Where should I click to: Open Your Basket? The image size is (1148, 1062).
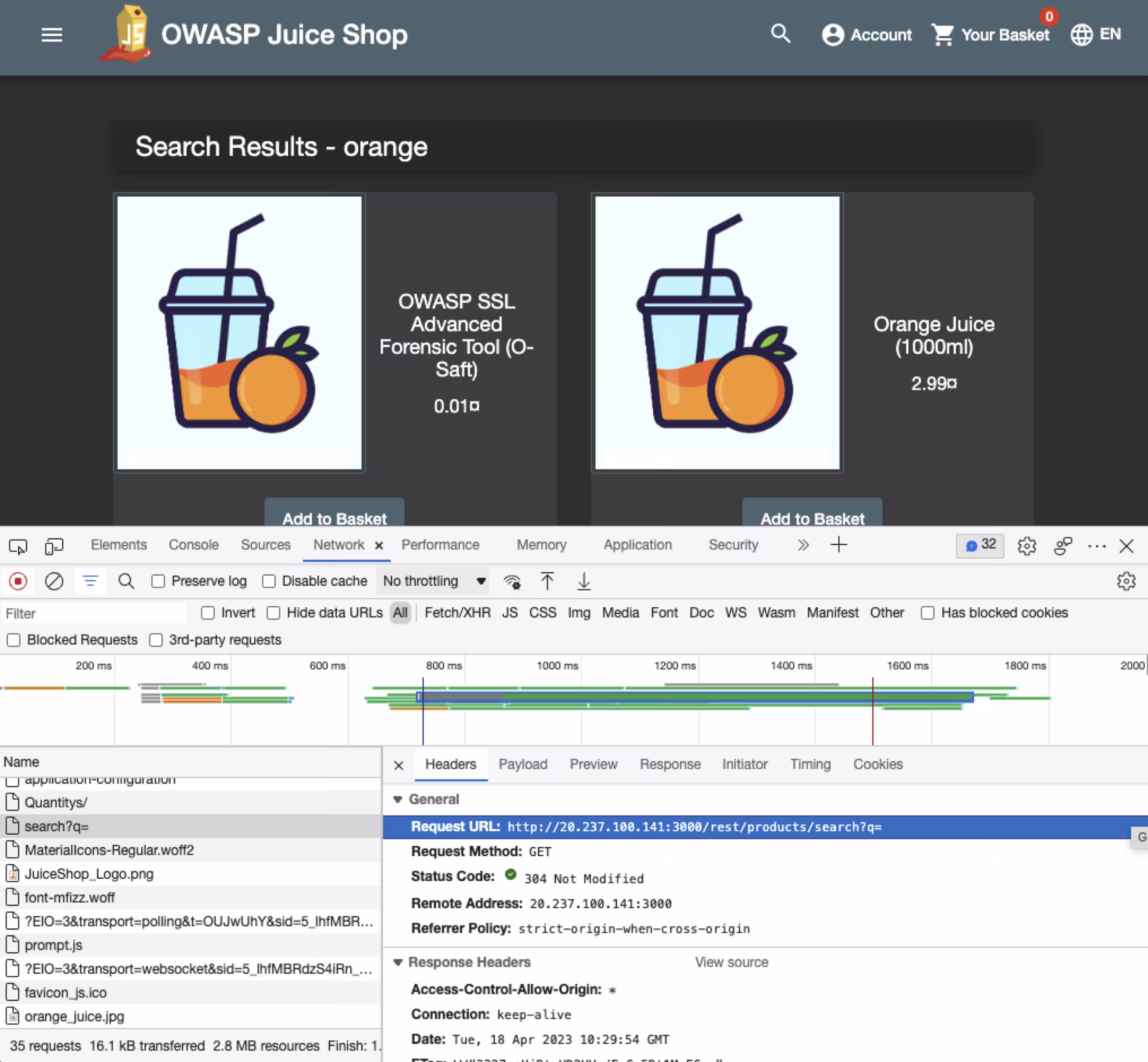[991, 35]
